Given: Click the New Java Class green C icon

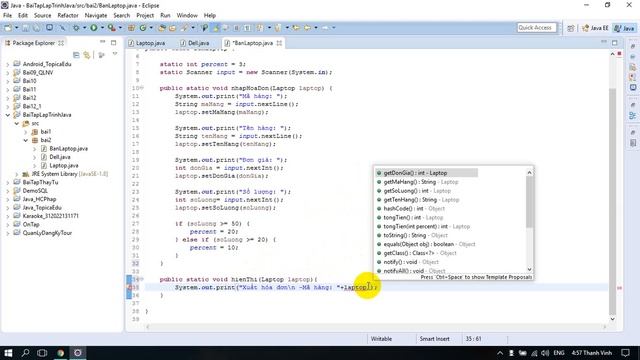Looking at the screenshot, I should coord(143,28).
